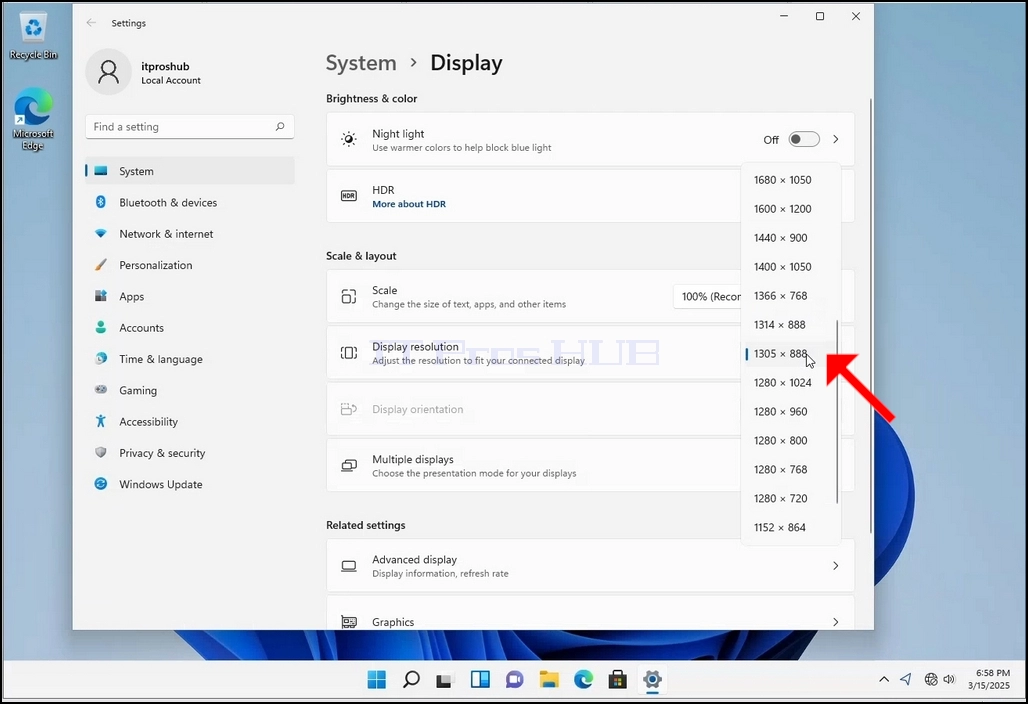Open taskbar Search
1028x704 pixels.
(x=411, y=680)
